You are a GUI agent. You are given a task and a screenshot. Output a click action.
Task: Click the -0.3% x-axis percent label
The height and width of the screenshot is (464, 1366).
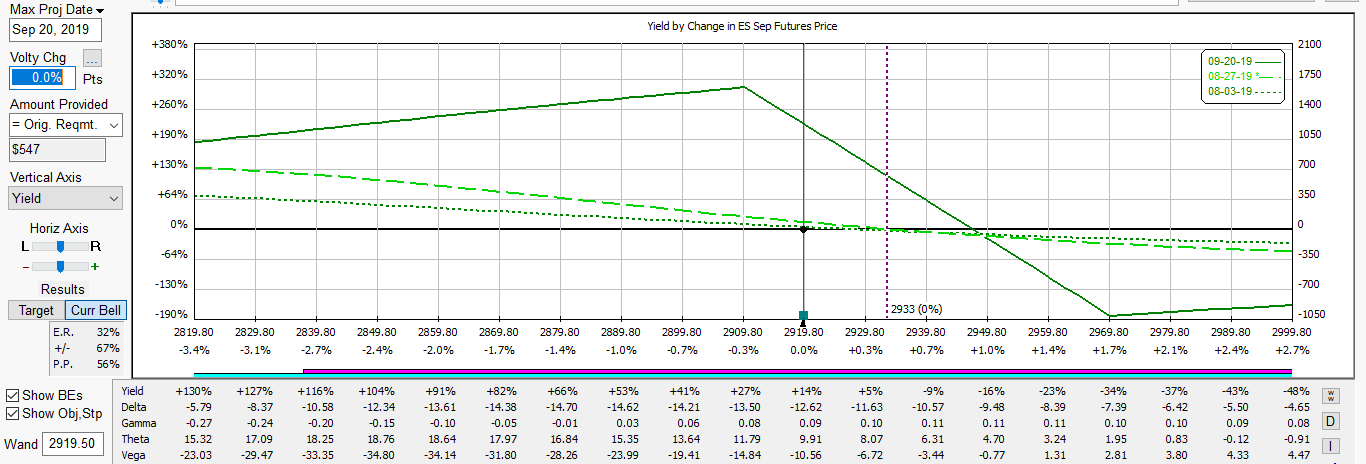pos(742,351)
